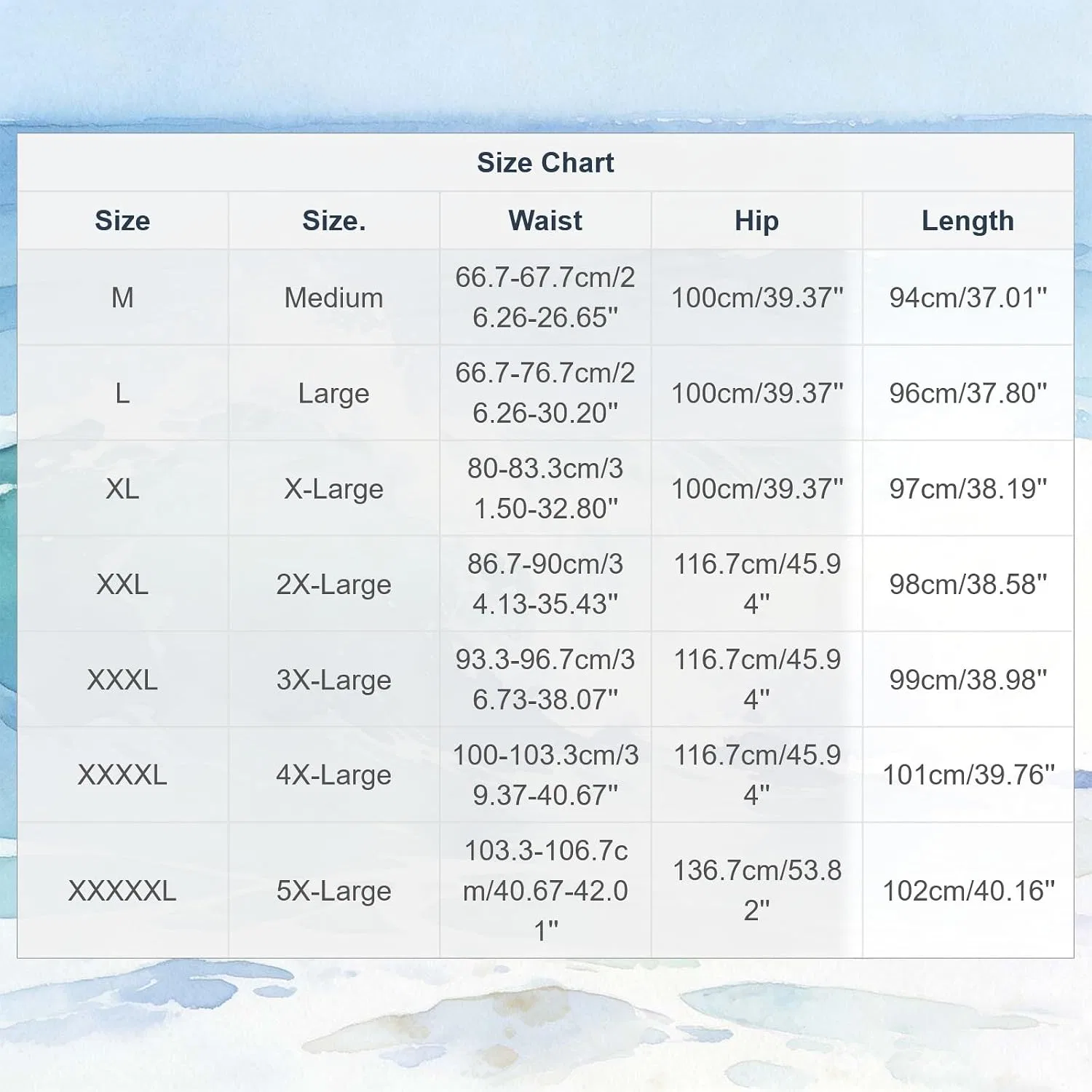1092x1092 pixels.
Task: Select waist value '66.7-76.7cm/26.26-30.20"'
Action: [x=545, y=393]
